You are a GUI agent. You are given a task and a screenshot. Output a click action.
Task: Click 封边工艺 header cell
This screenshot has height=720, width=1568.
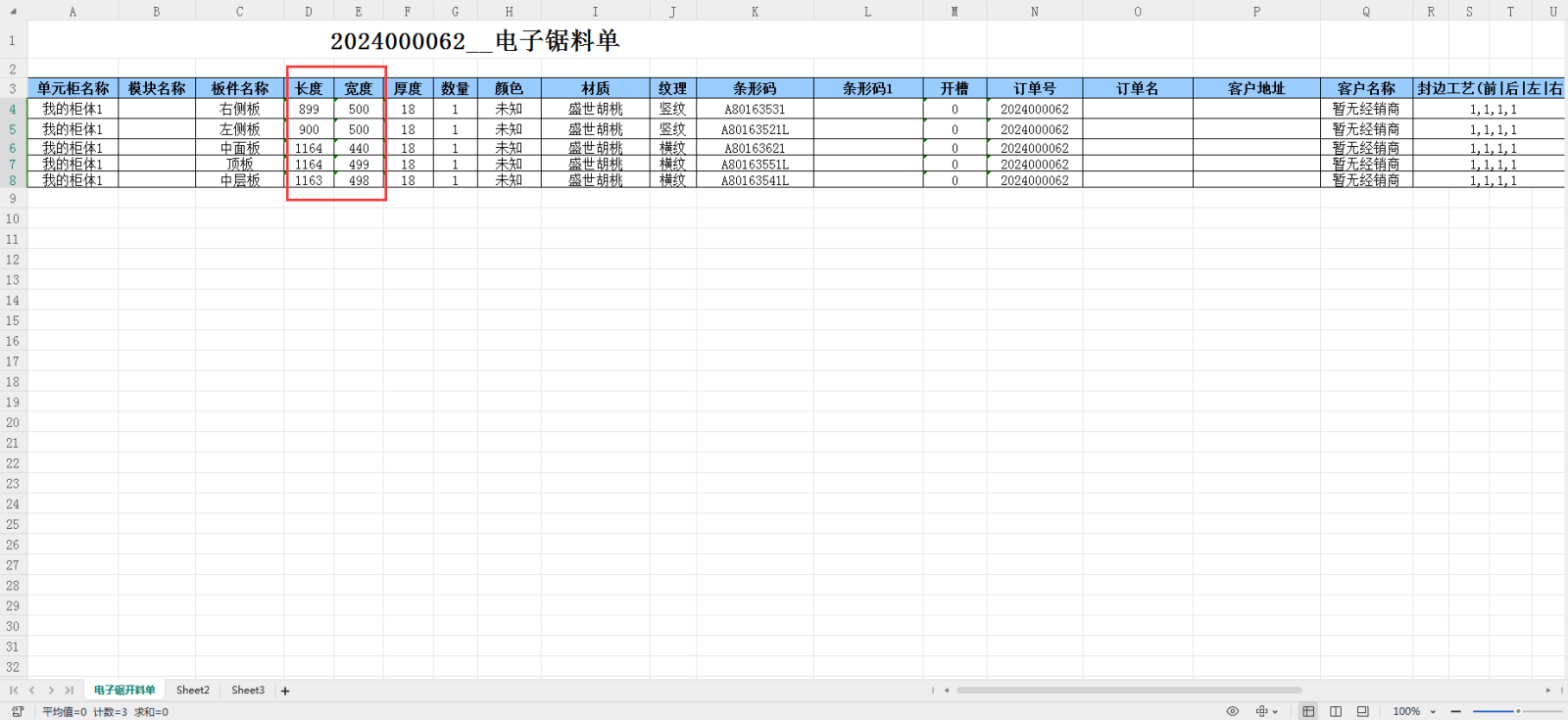[1490, 88]
